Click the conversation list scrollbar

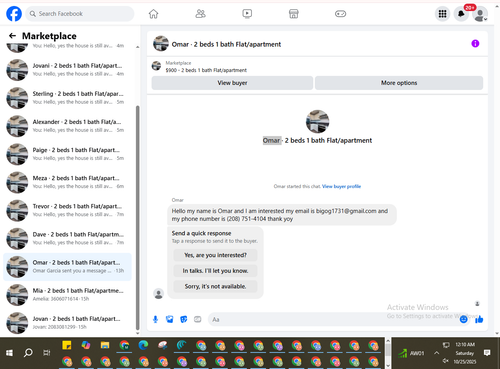coord(138,217)
